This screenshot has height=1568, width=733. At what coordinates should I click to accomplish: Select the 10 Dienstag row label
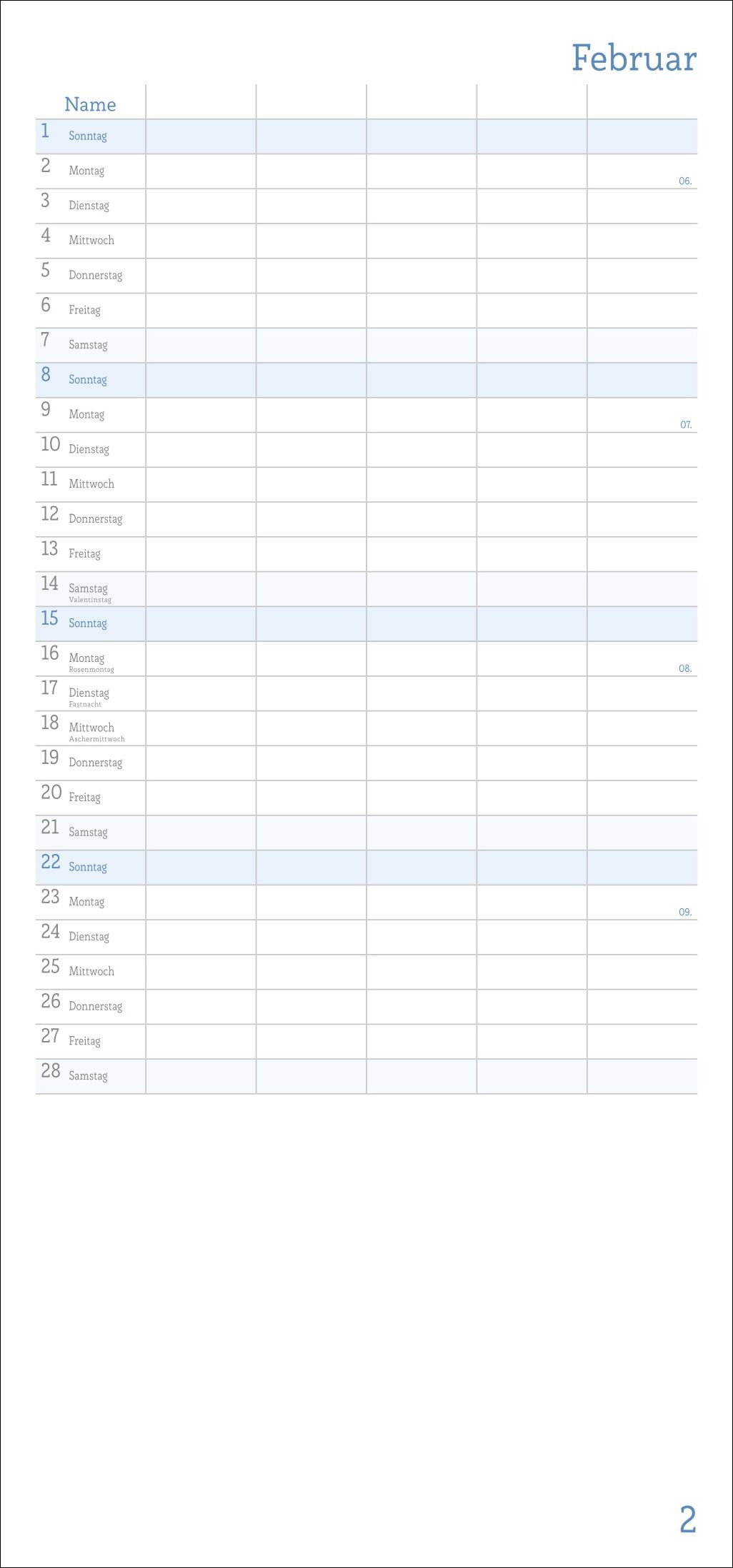click(x=89, y=449)
